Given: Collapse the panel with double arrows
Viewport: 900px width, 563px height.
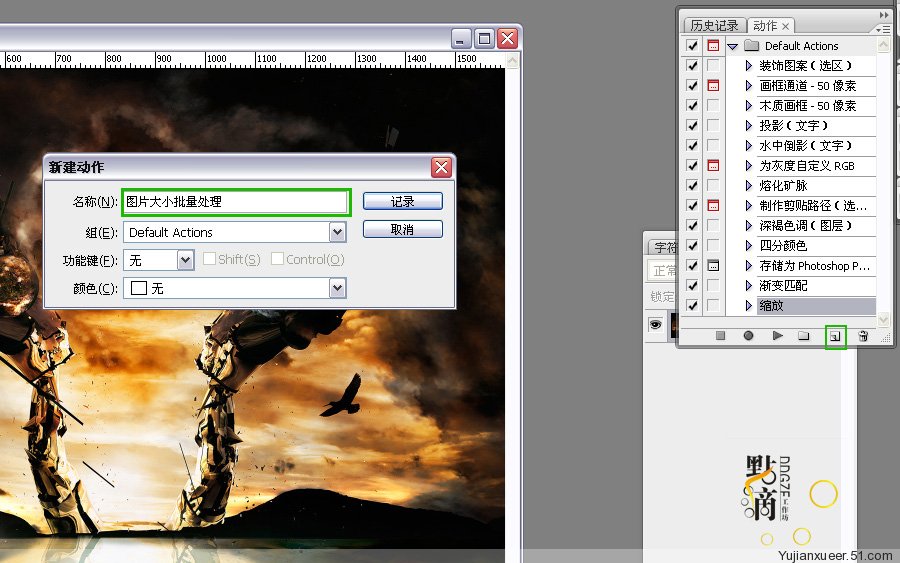Looking at the screenshot, I should pyautogui.click(x=885, y=15).
